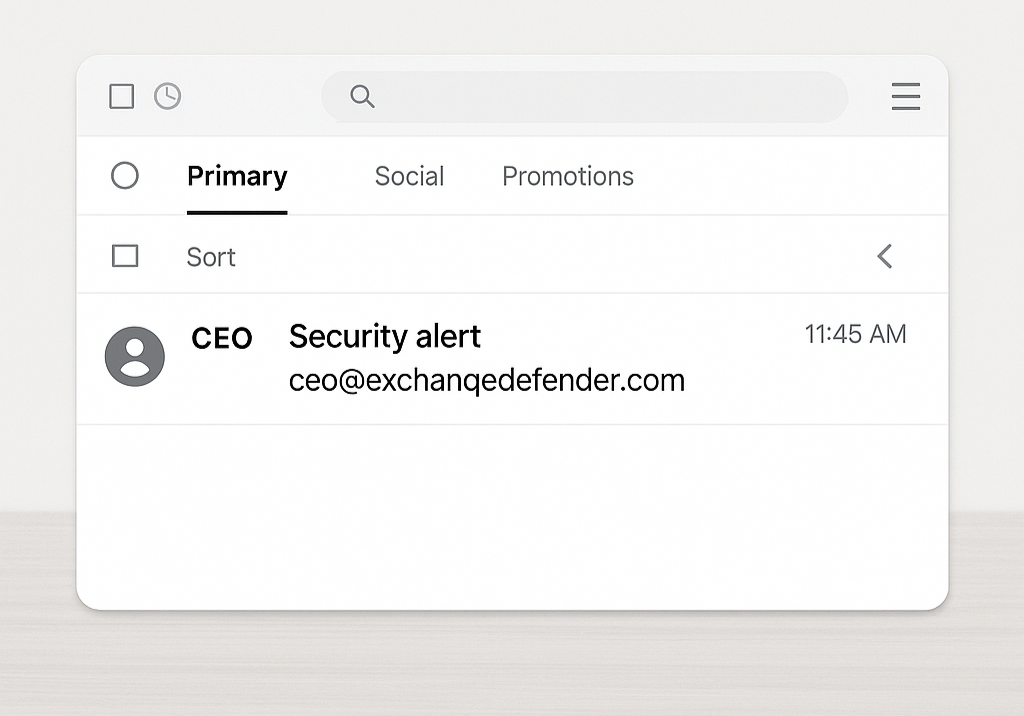Check the select-all box next to Sort
The image size is (1024, 716).
[x=125, y=256]
